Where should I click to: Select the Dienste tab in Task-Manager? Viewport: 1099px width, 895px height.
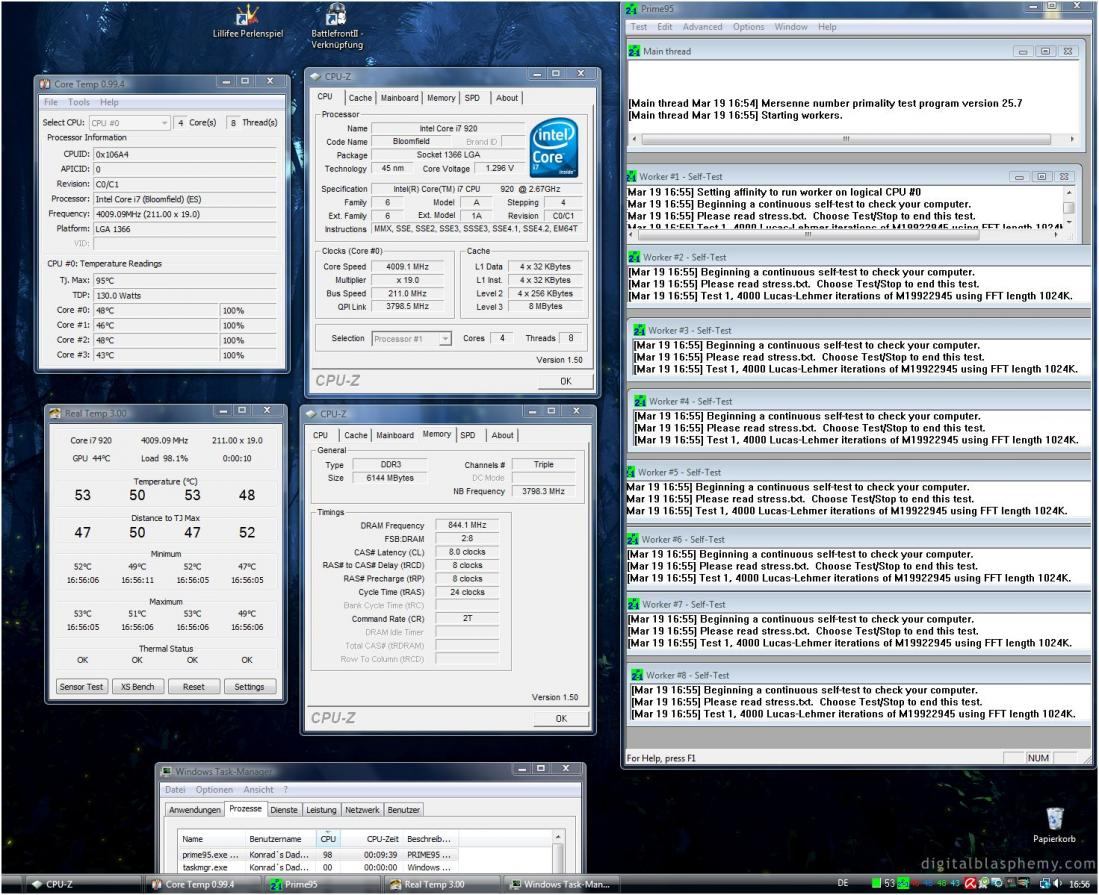coord(284,809)
